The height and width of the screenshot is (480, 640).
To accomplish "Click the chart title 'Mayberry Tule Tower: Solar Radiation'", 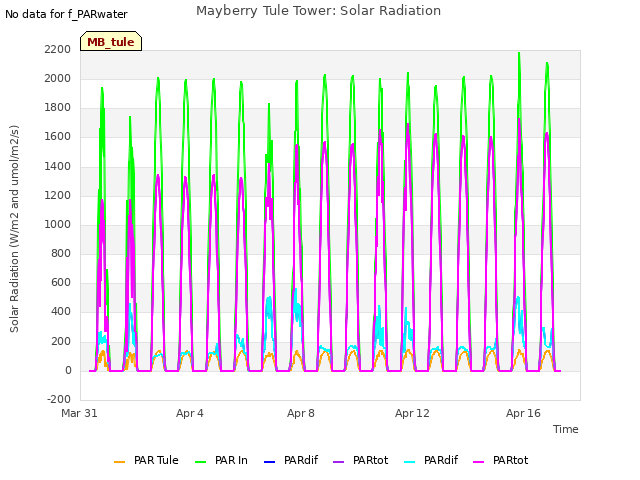I will click(x=318, y=11).
